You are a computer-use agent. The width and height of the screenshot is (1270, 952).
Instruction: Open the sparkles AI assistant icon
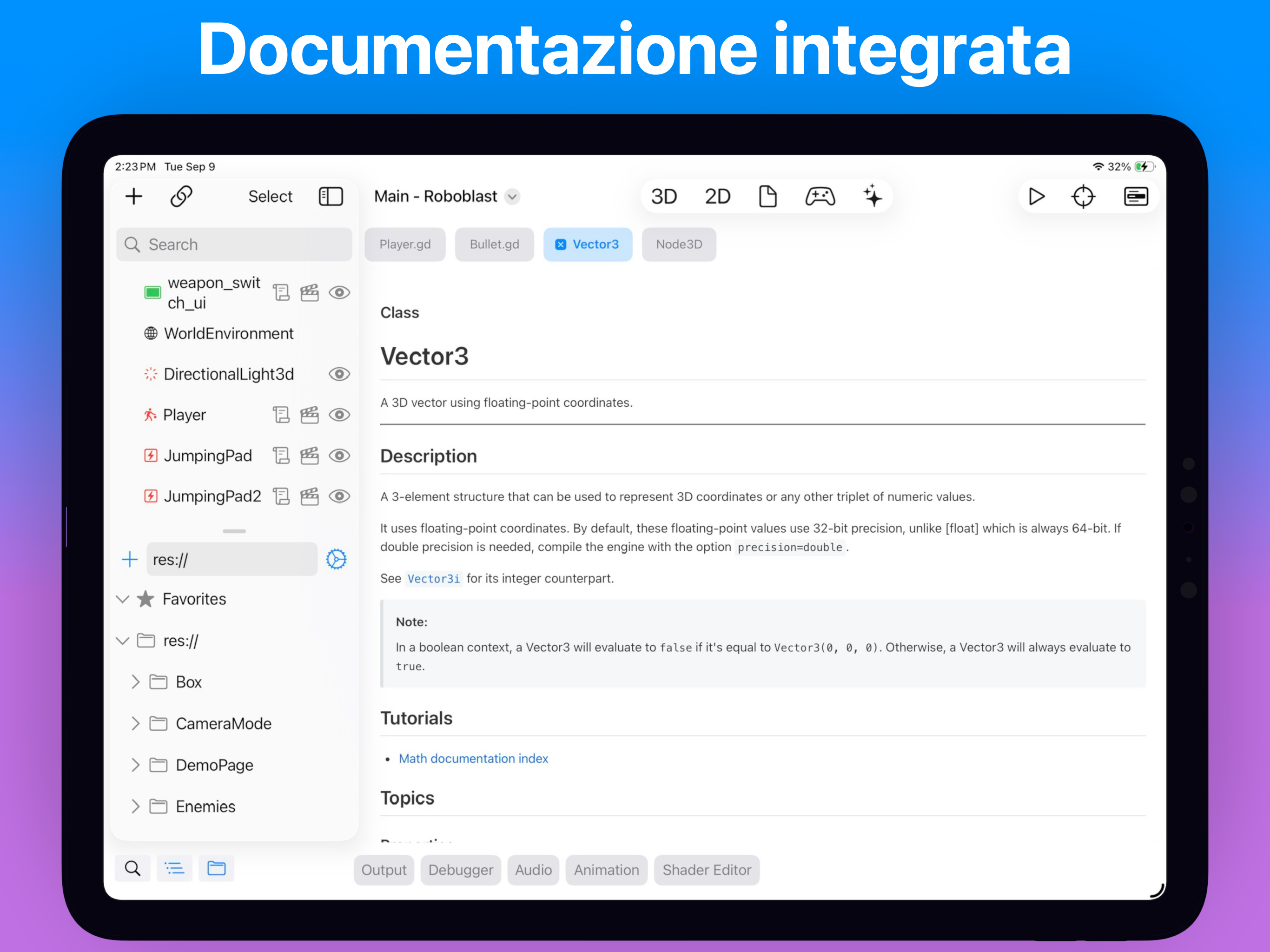tap(873, 196)
